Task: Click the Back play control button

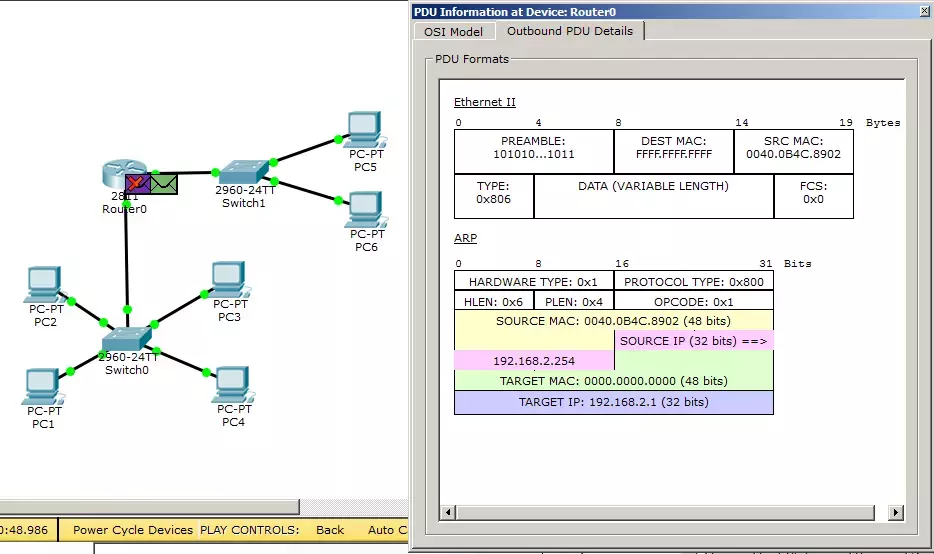Action: click(x=330, y=530)
